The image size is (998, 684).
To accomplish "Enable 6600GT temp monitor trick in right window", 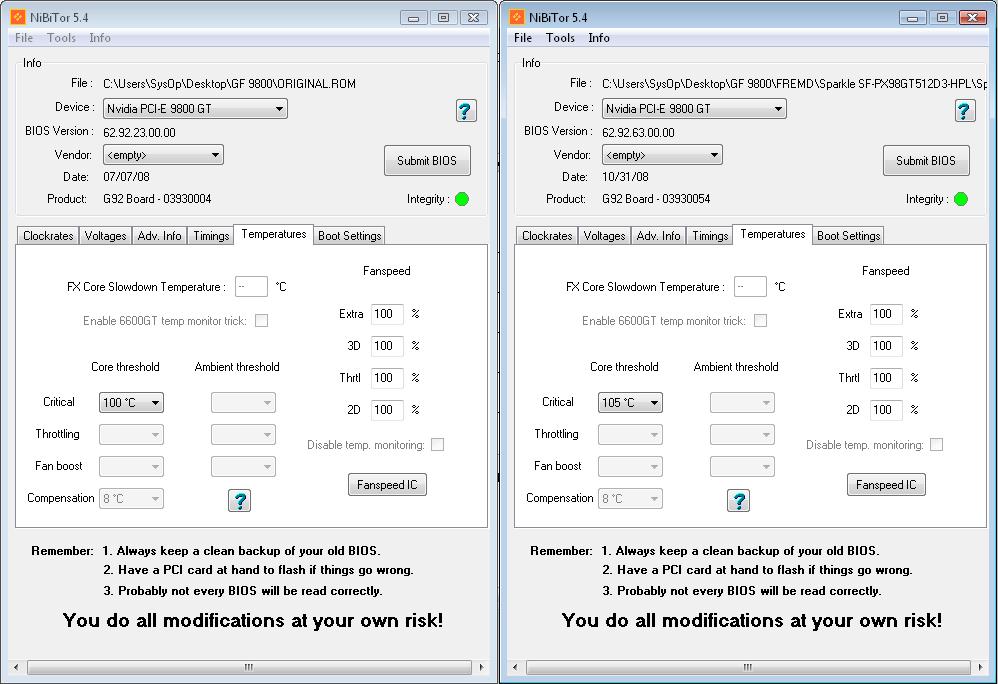I will (761, 321).
